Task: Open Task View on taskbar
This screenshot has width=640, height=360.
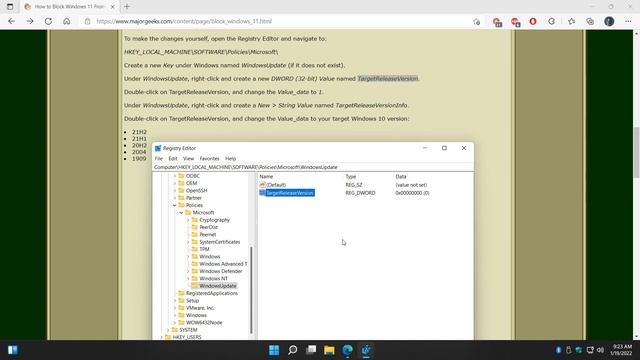Action: pos(311,350)
